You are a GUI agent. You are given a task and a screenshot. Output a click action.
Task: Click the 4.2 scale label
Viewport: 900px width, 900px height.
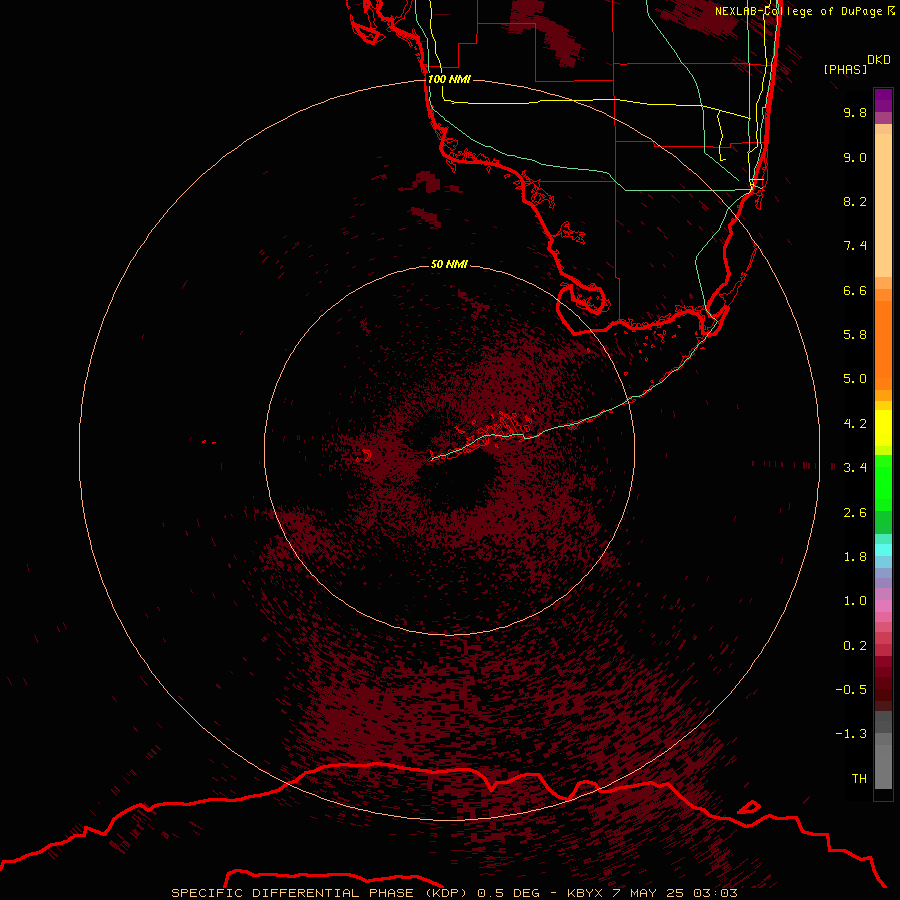point(855,424)
